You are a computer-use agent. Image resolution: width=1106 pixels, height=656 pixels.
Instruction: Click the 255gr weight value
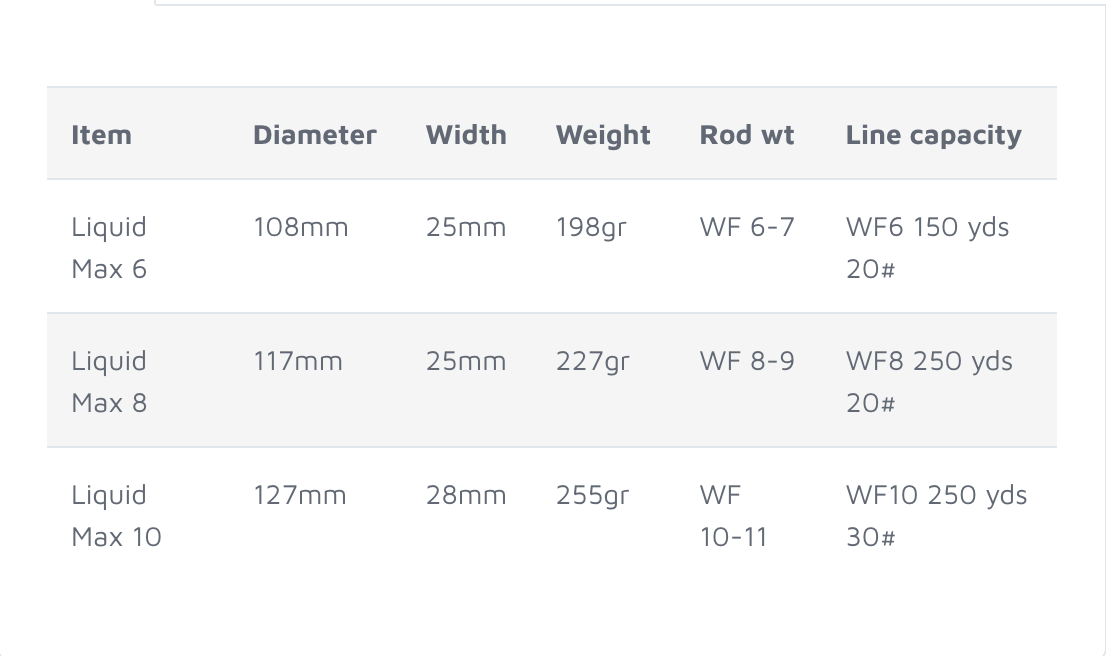pyautogui.click(x=592, y=496)
